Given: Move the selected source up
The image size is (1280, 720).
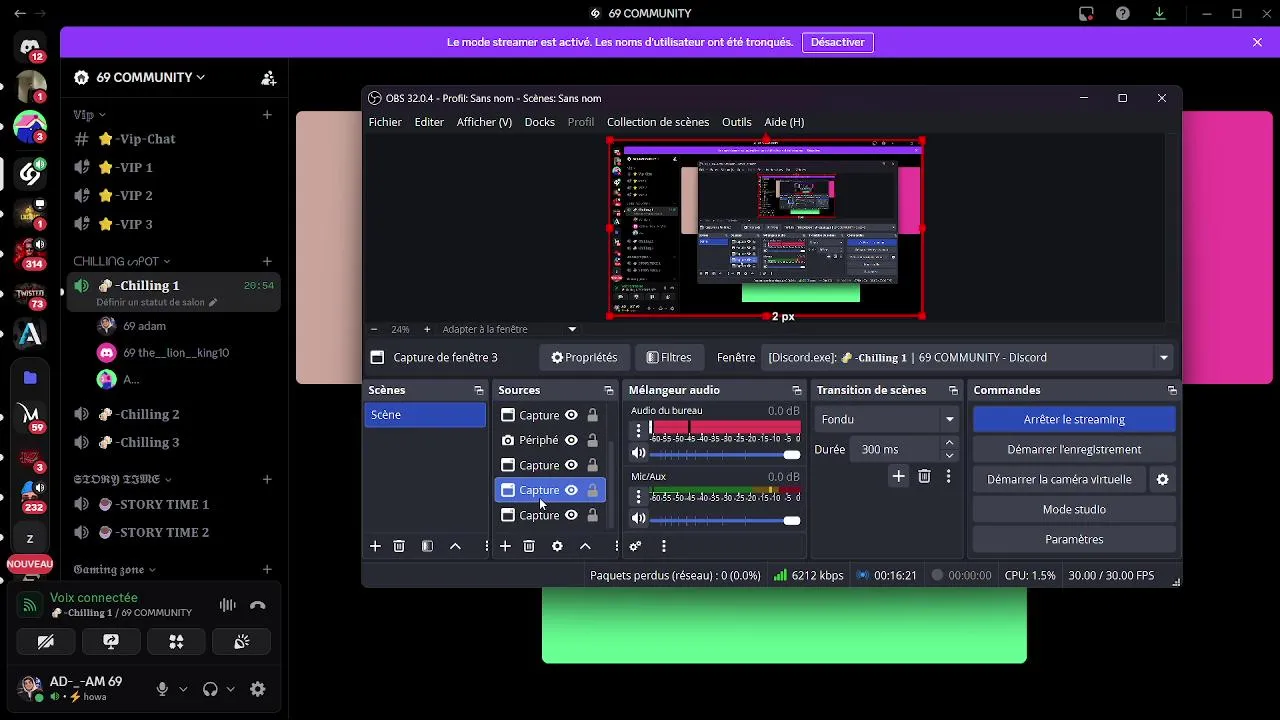Looking at the screenshot, I should 585,546.
